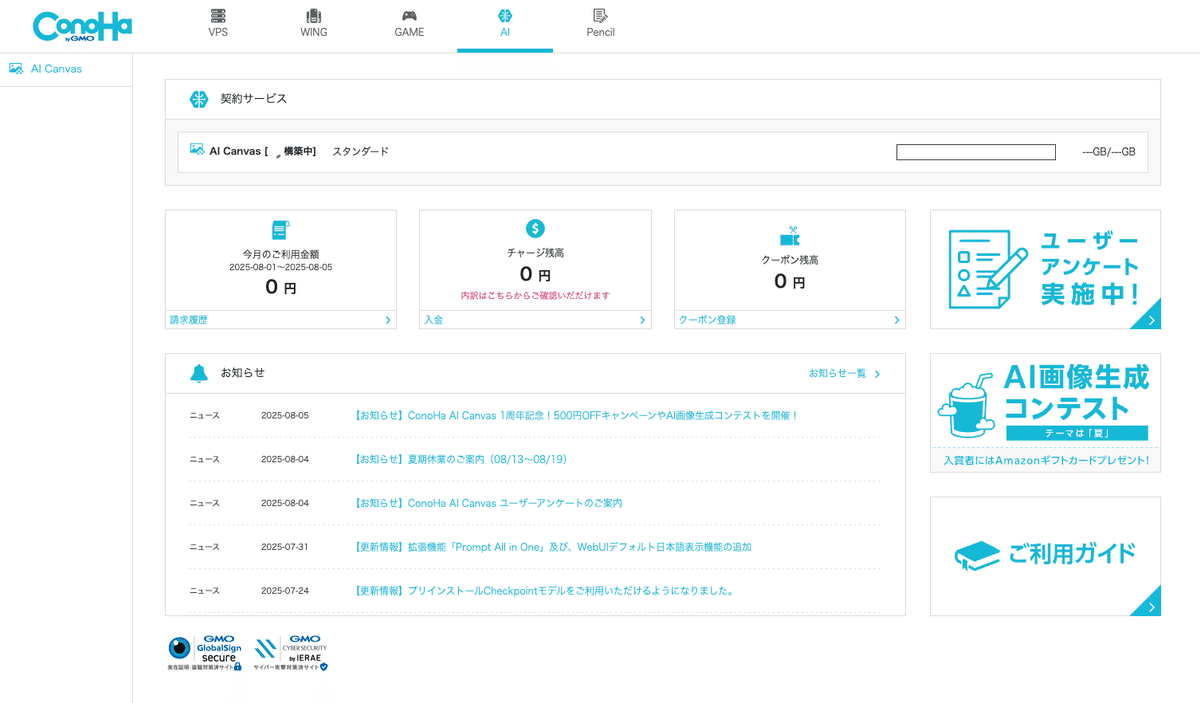Click the AI Canvas service row icon

[x=197, y=149]
